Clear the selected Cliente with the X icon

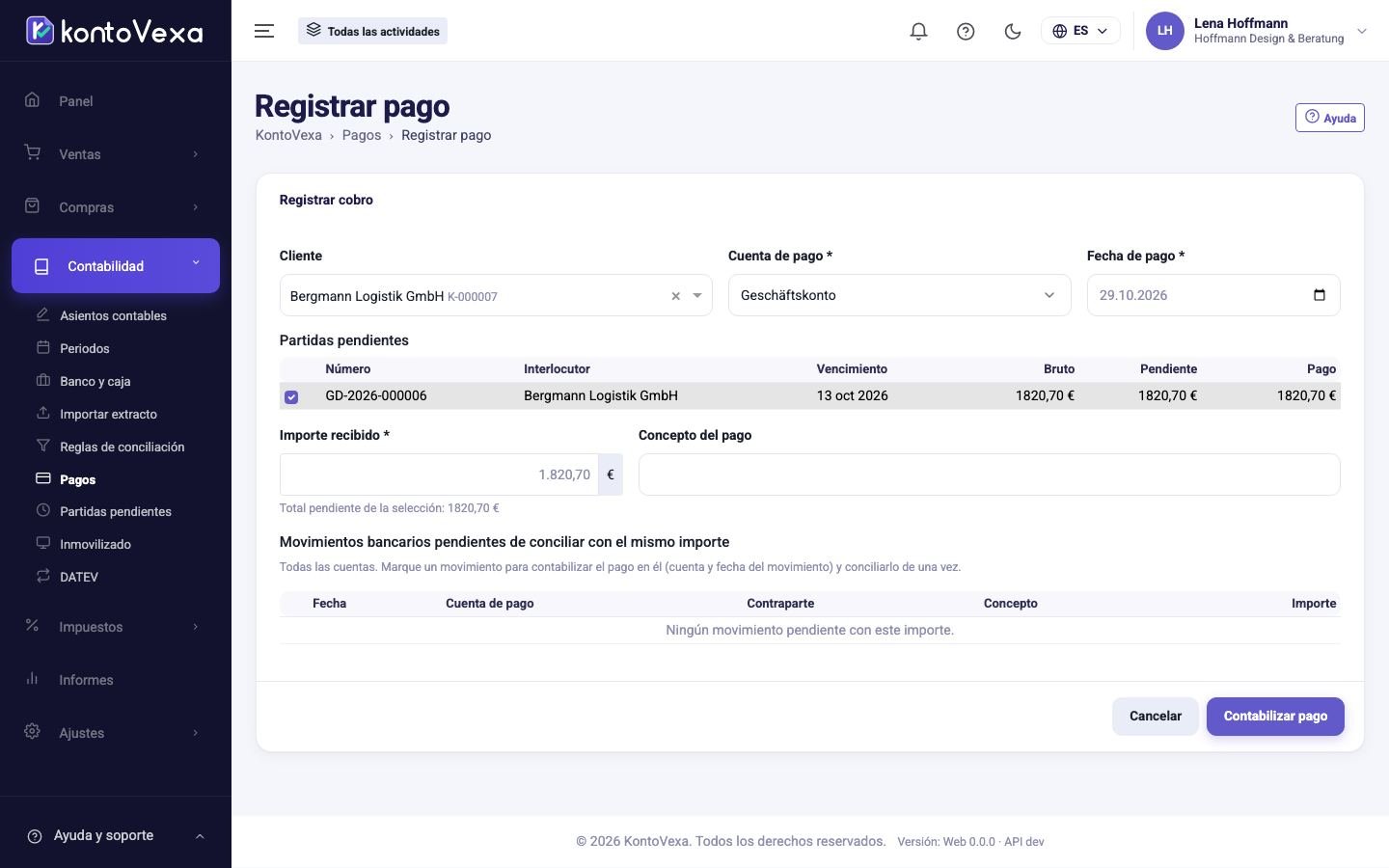pos(675,296)
